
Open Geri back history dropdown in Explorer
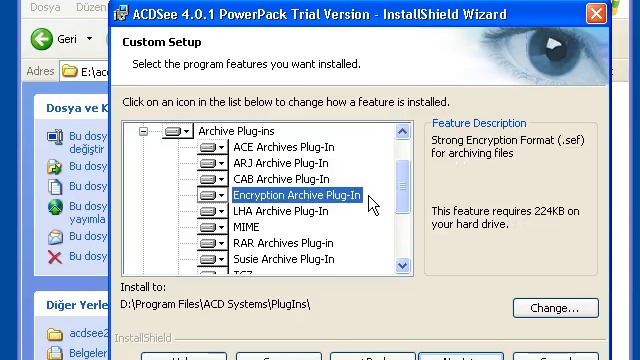coord(89,39)
